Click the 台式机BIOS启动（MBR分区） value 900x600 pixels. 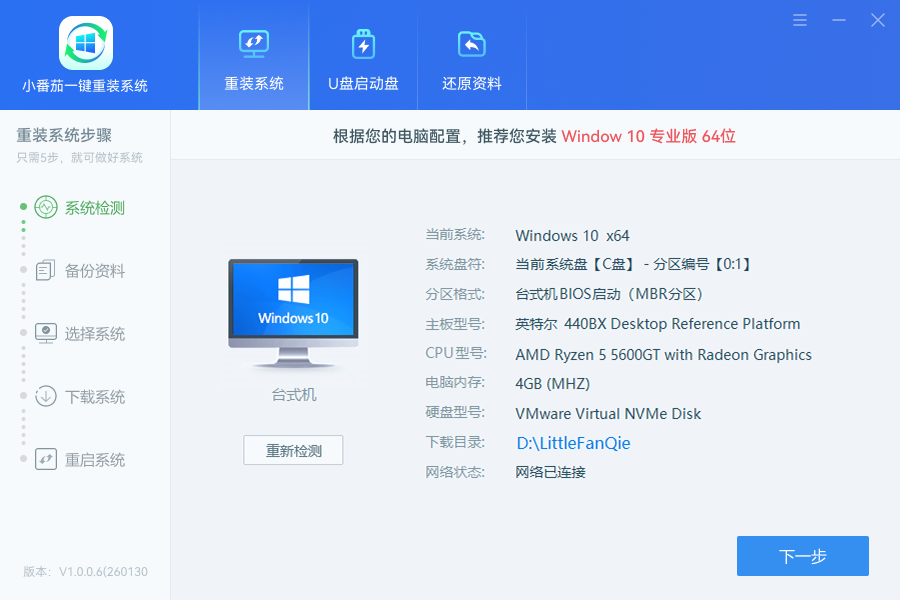coord(609,295)
